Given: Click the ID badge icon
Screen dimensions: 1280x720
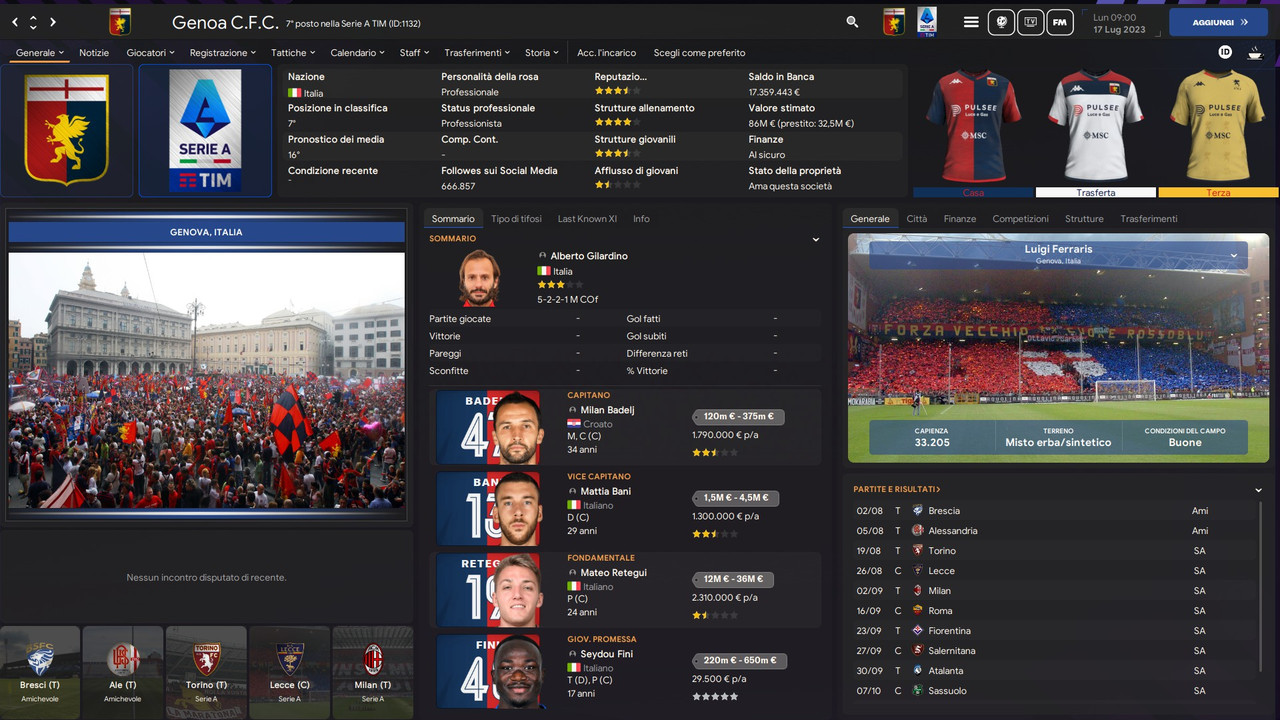Looking at the screenshot, I should click(x=1225, y=52).
